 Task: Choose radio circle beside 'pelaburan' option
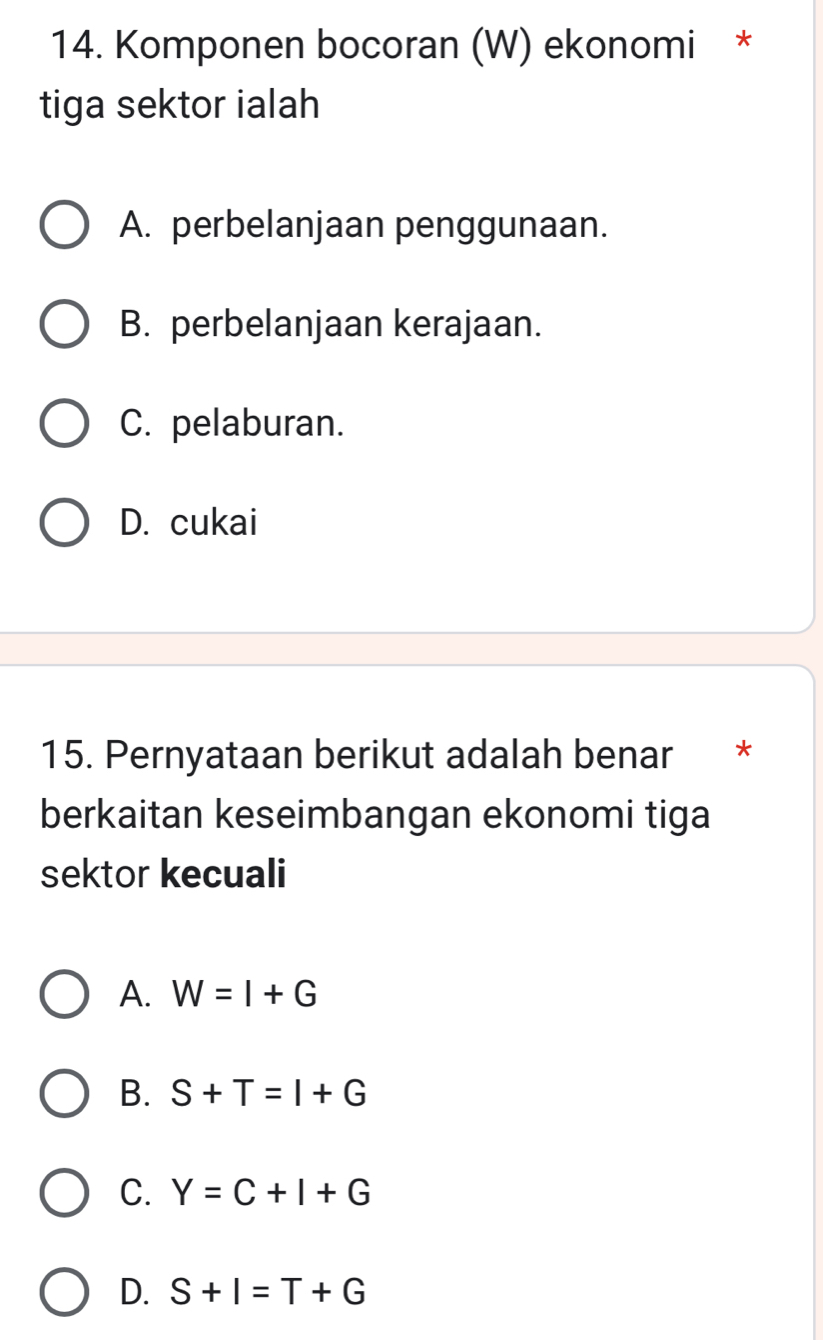pos(64,424)
